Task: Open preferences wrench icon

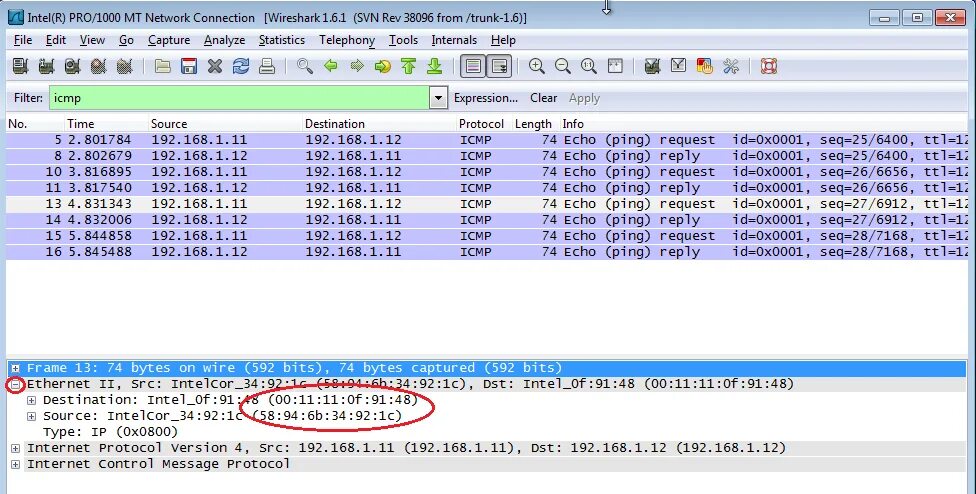Action: tap(731, 66)
